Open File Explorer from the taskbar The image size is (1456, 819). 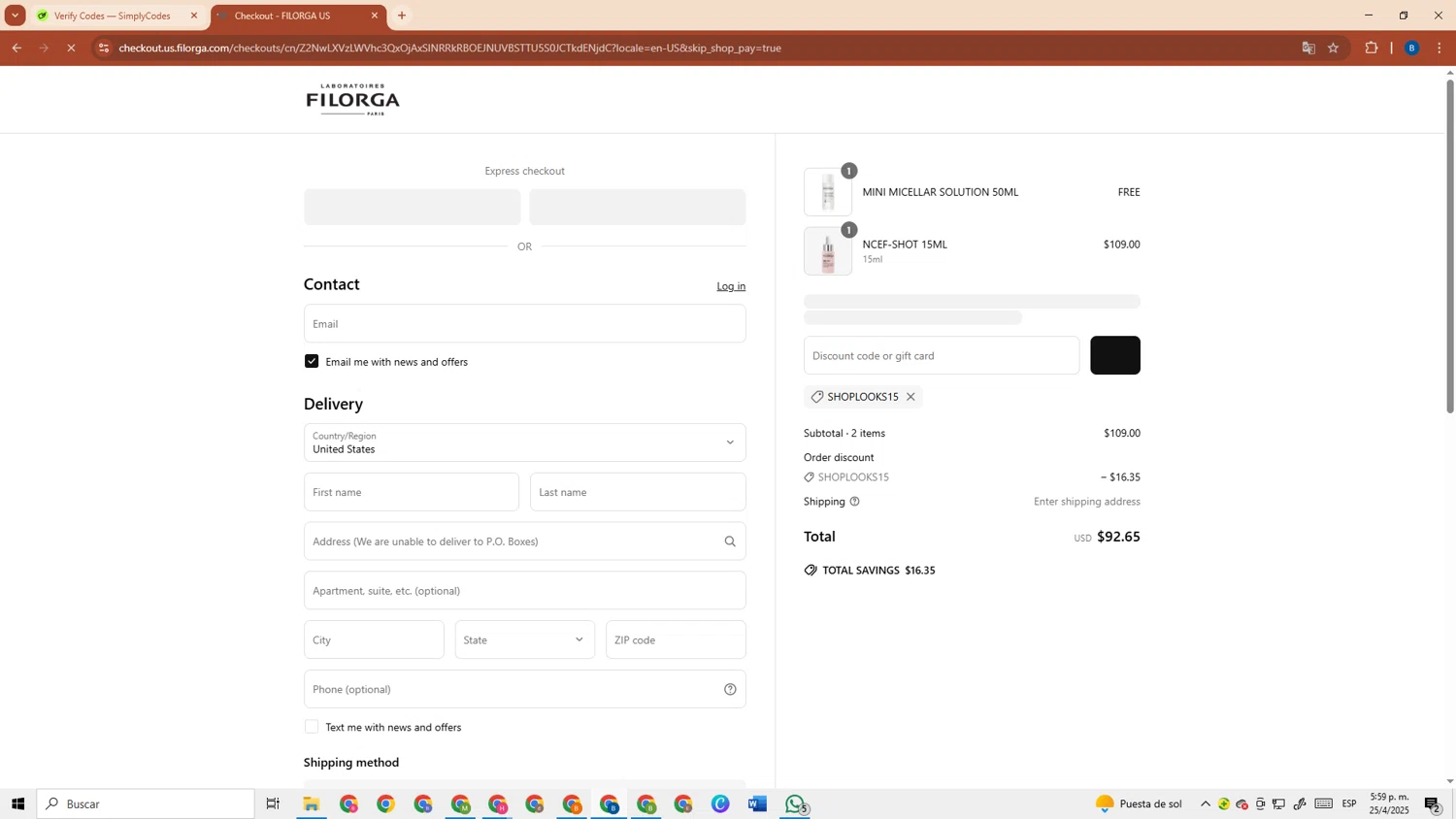click(312, 803)
